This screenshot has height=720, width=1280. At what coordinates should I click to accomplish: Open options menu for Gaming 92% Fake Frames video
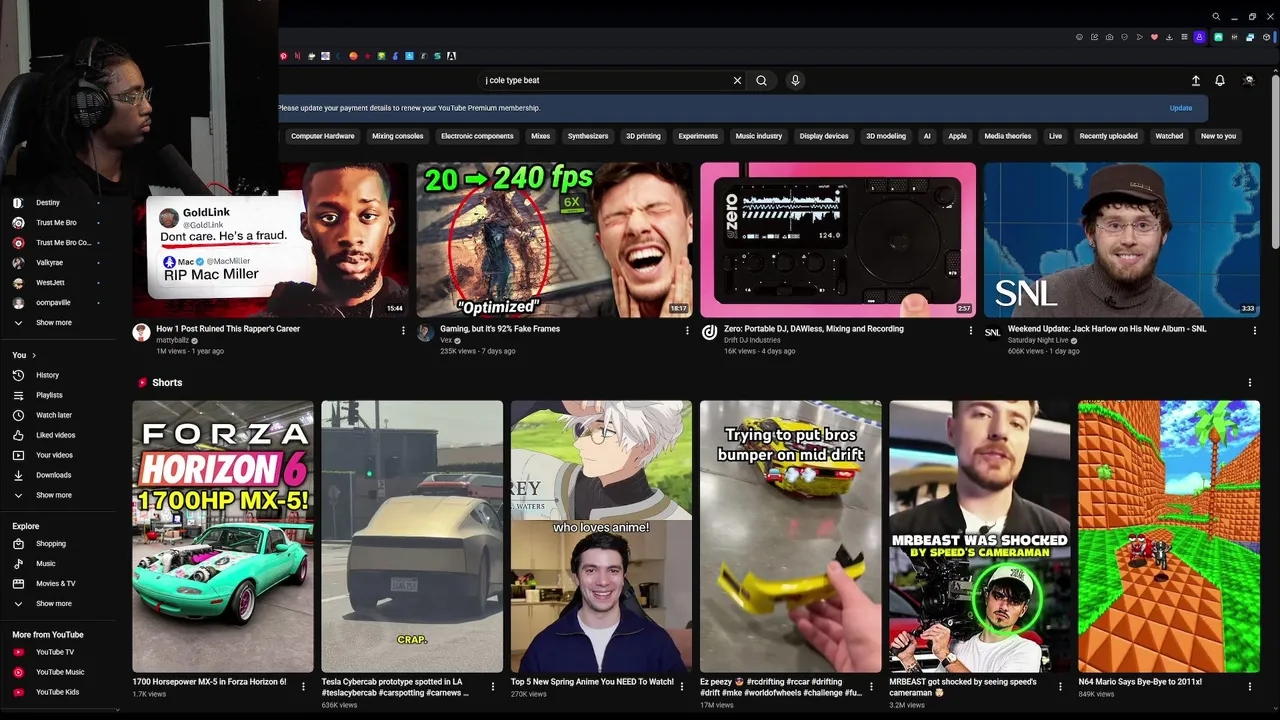click(687, 330)
